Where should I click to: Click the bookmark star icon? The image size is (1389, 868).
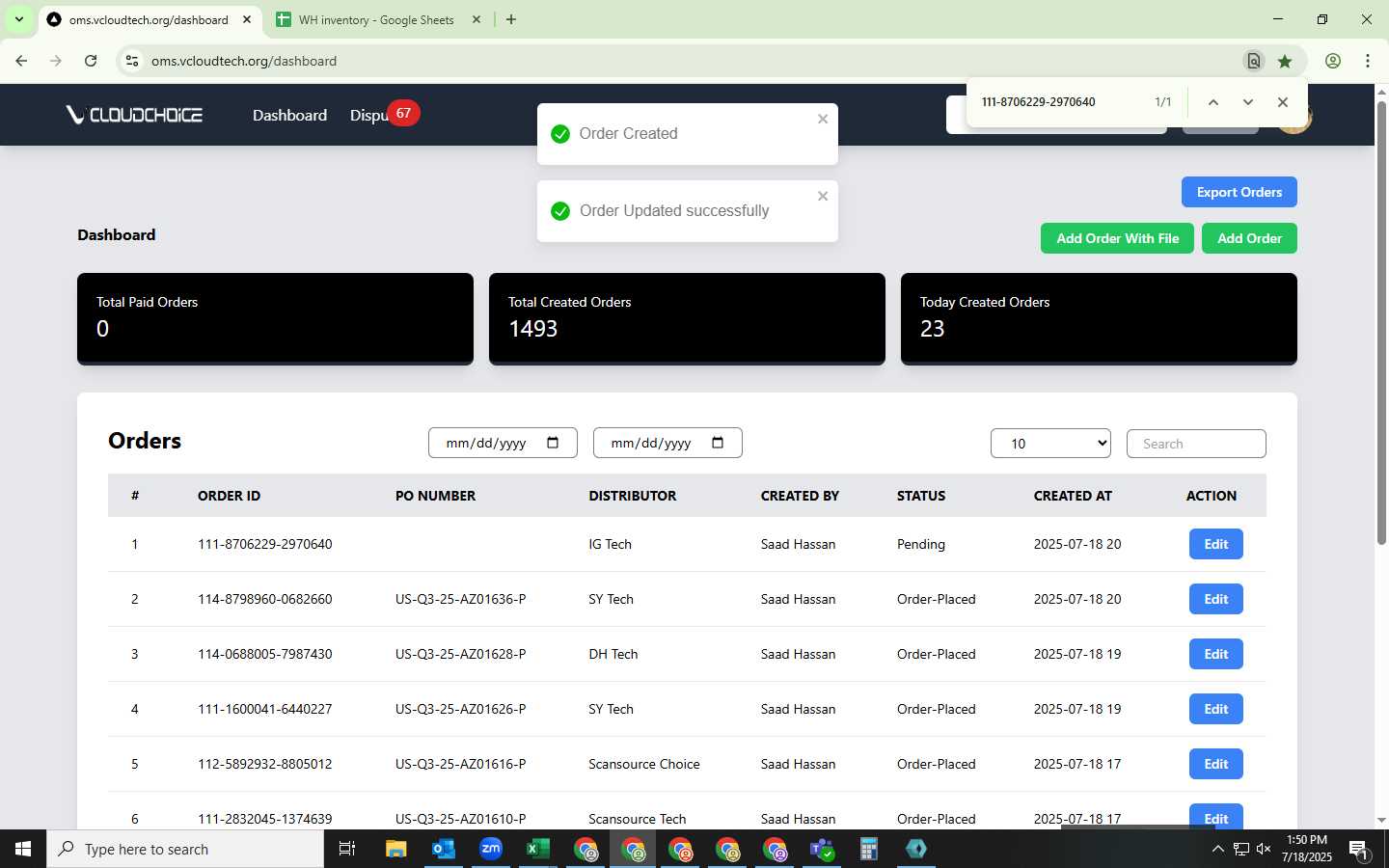(1285, 61)
